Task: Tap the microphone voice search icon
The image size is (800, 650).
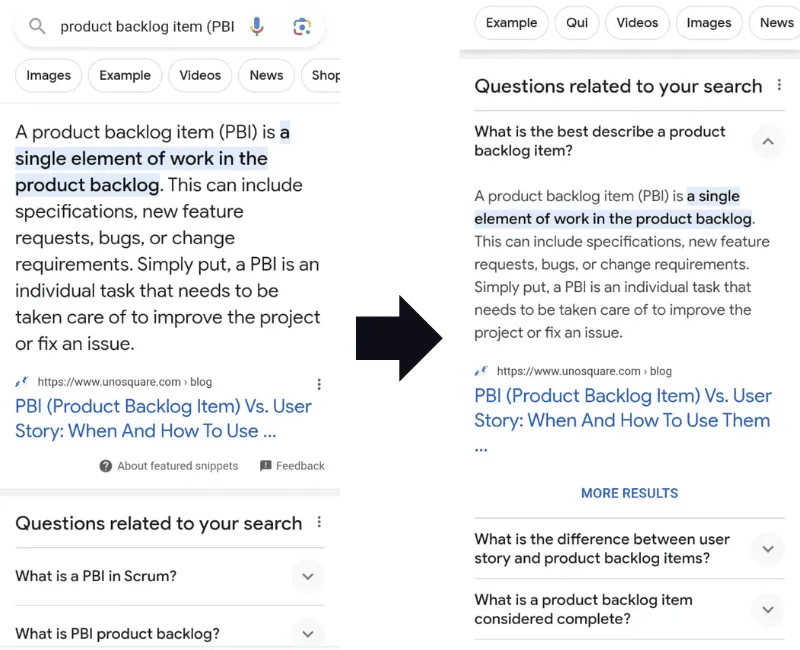Action: click(257, 27)
